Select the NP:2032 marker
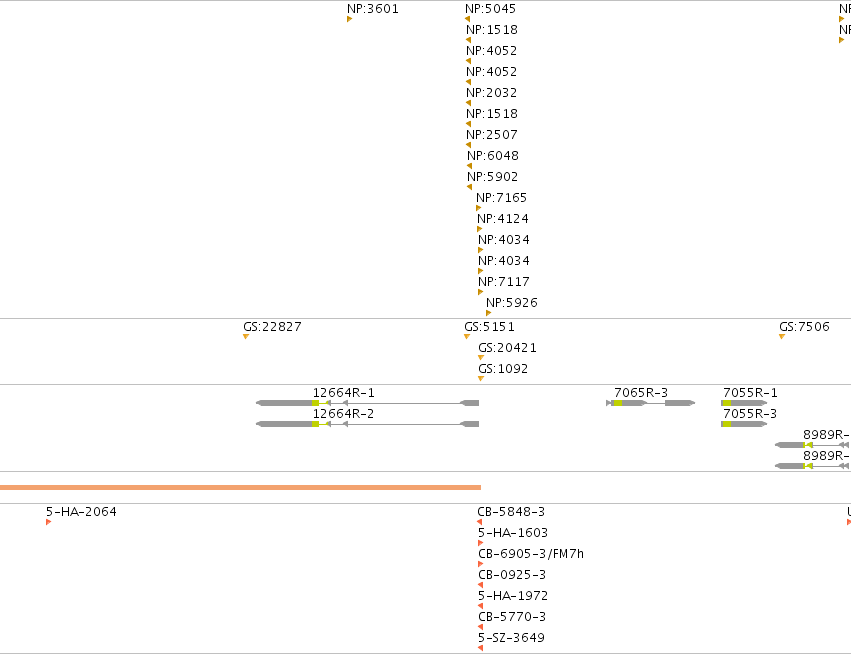This screenshot has height=654, width=851. 468,103
